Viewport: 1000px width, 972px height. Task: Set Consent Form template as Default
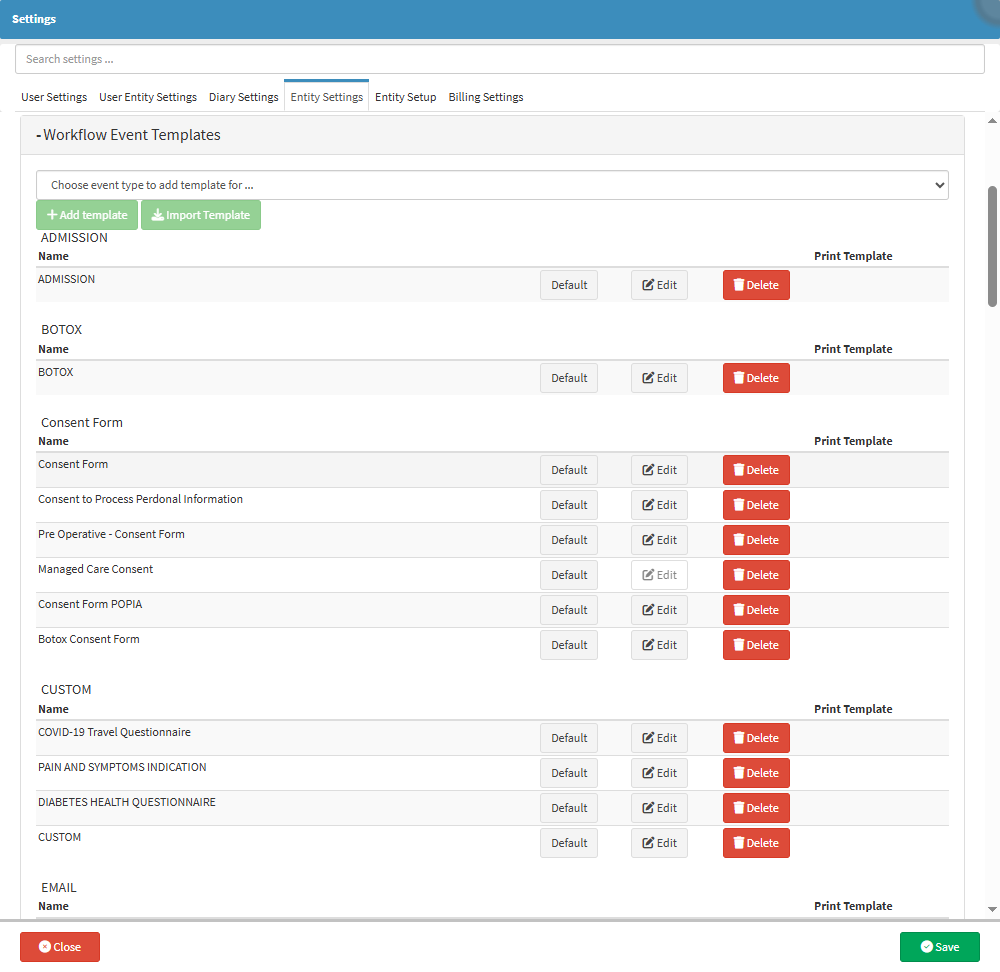(569, 470)
